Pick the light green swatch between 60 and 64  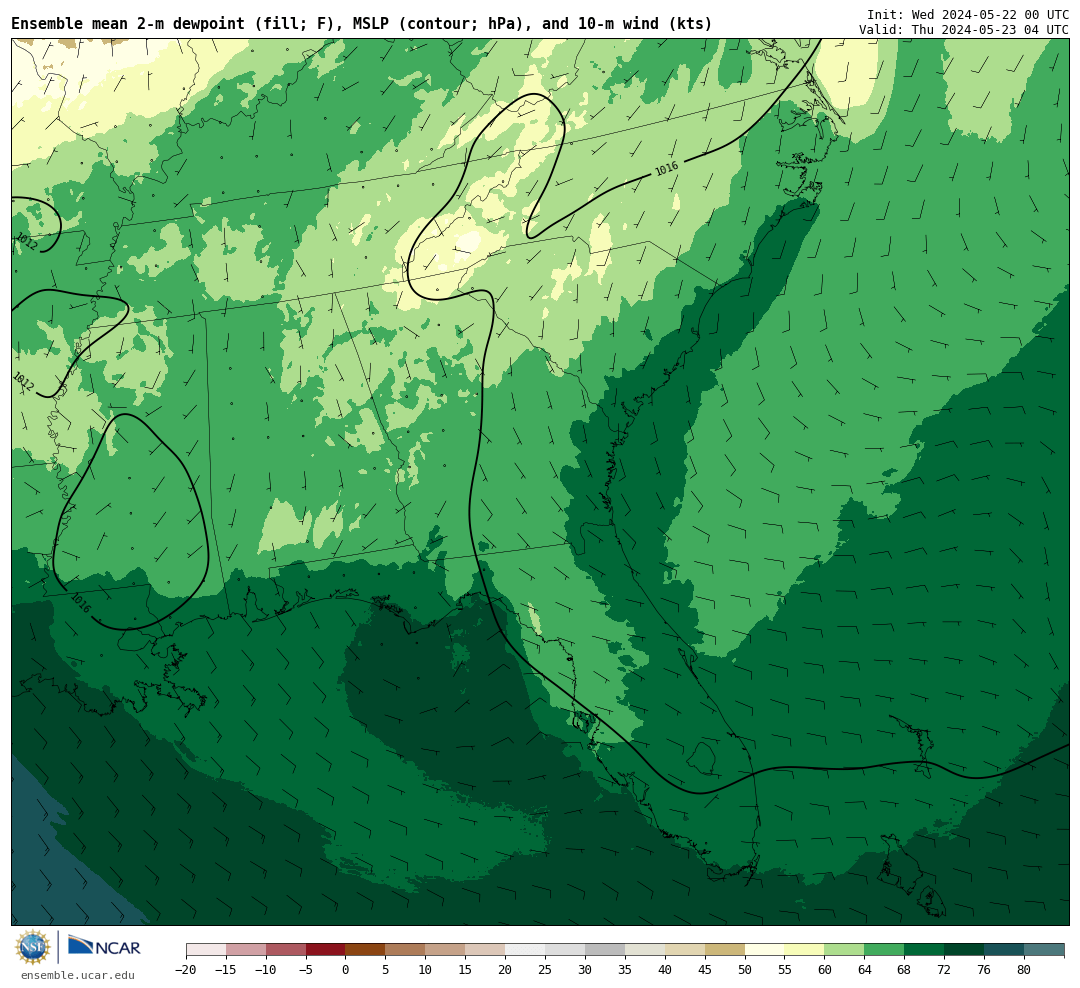coord(845,950)
